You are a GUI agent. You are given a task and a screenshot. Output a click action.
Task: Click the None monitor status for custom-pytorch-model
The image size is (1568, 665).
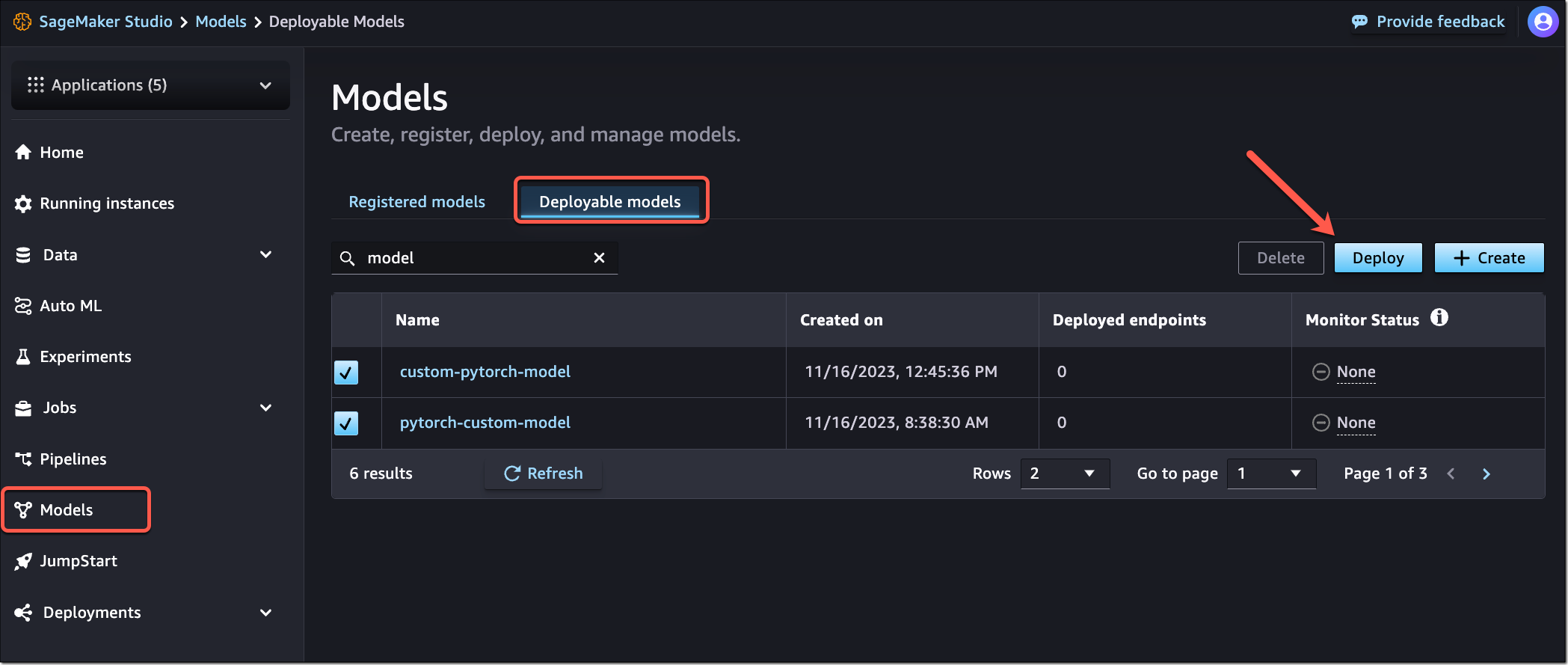1356,372
